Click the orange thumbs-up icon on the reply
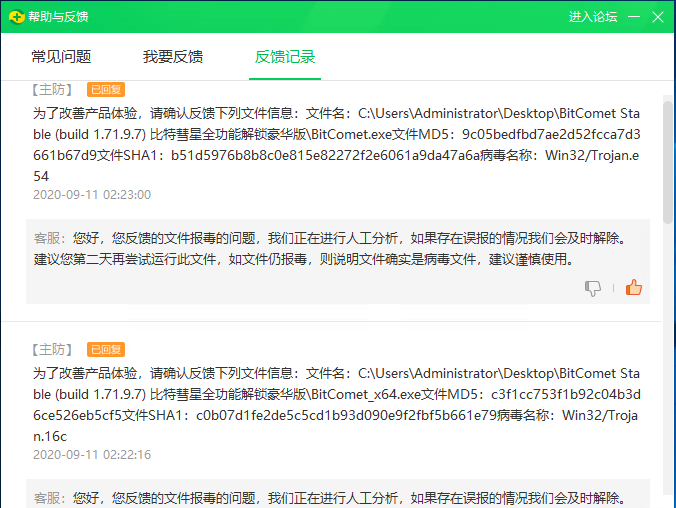The height and width of the screenshot is (508, 676). point(634,287)
